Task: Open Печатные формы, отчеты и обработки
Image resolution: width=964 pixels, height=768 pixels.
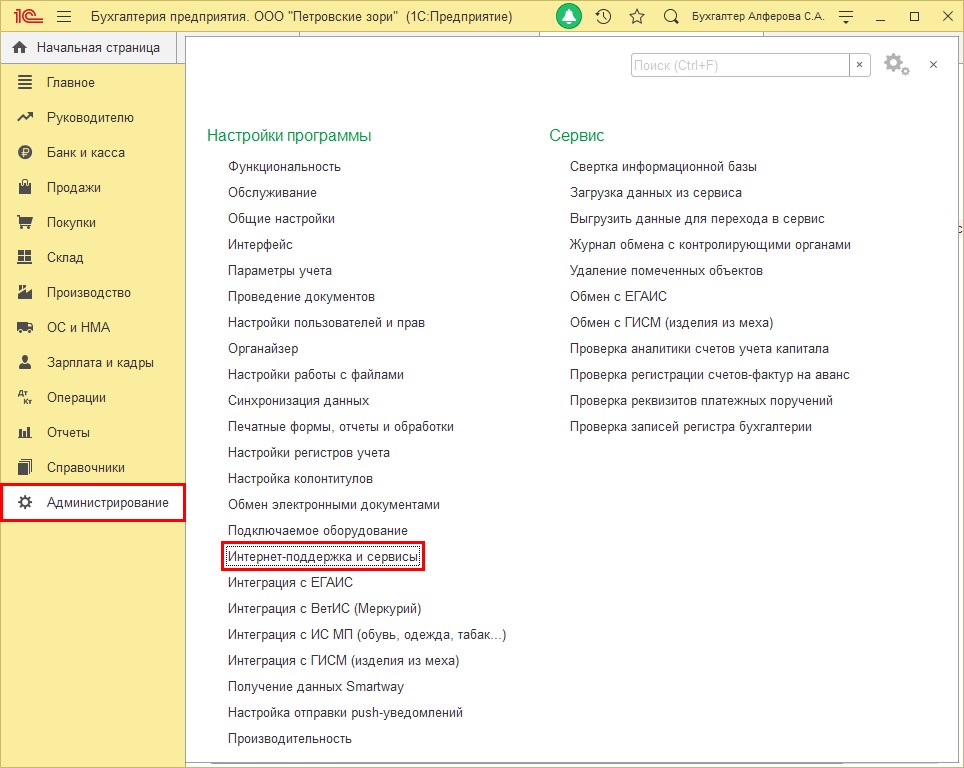Action: coord(341,426)
